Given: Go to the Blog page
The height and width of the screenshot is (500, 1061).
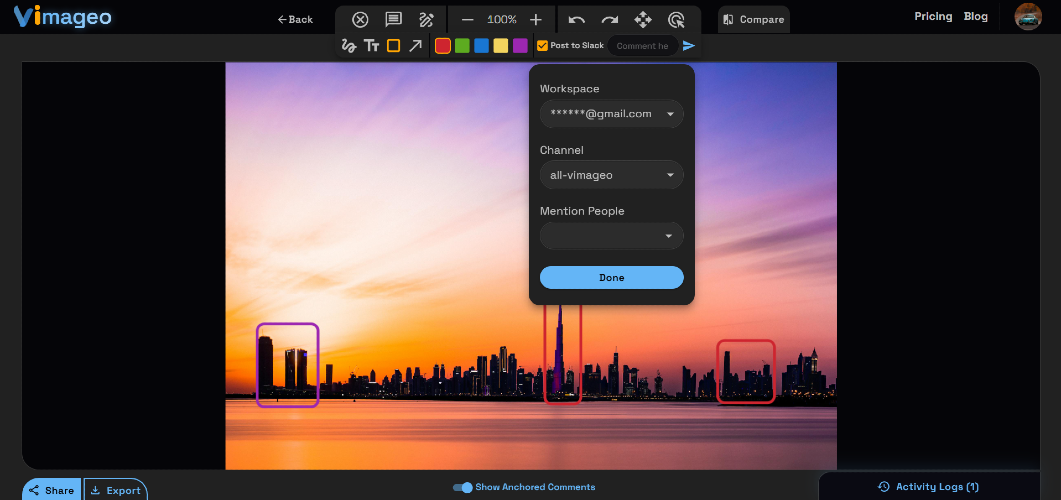Looking at the screenshot, I should click(976, 17).
